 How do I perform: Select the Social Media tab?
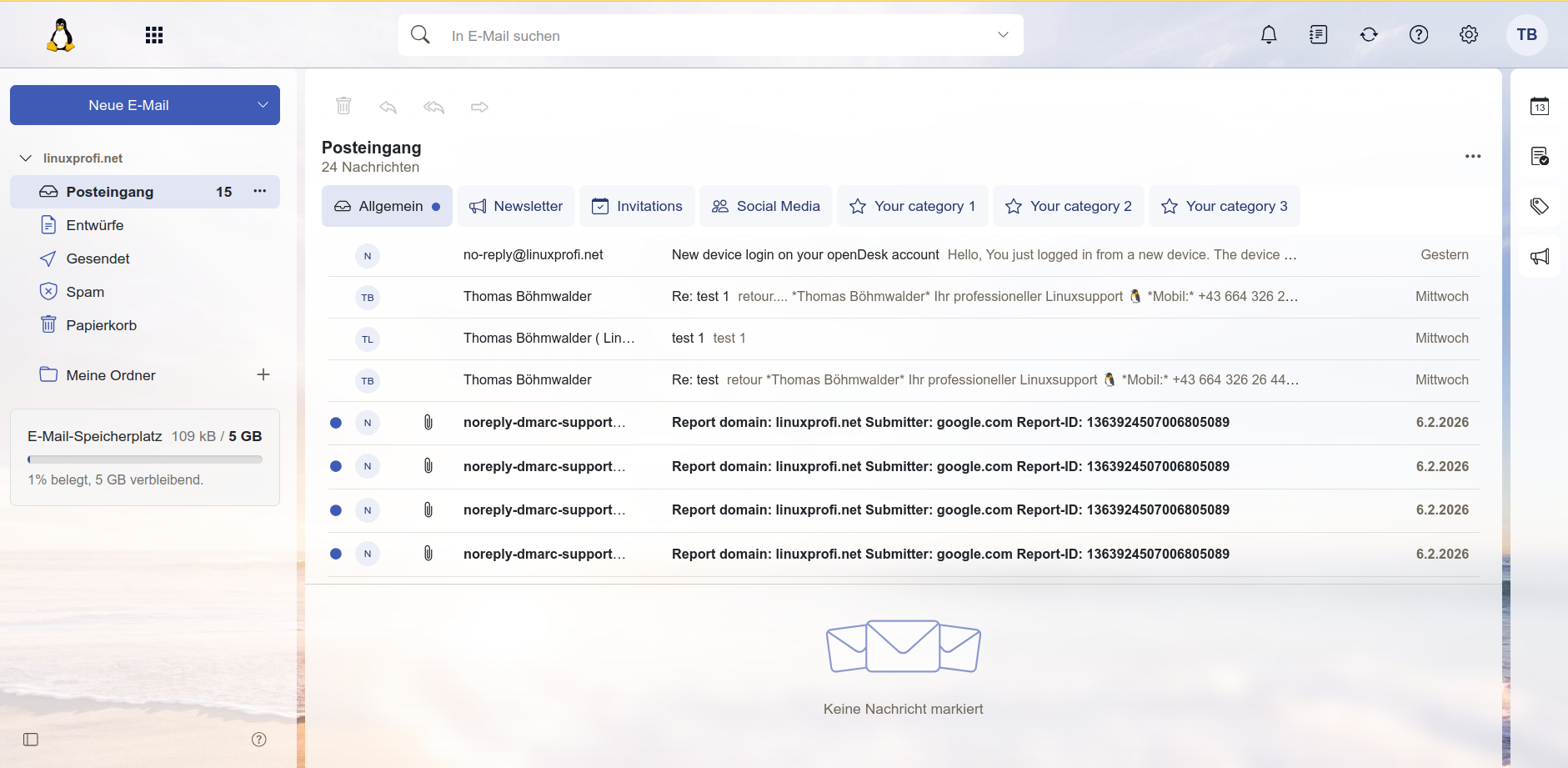766,206
